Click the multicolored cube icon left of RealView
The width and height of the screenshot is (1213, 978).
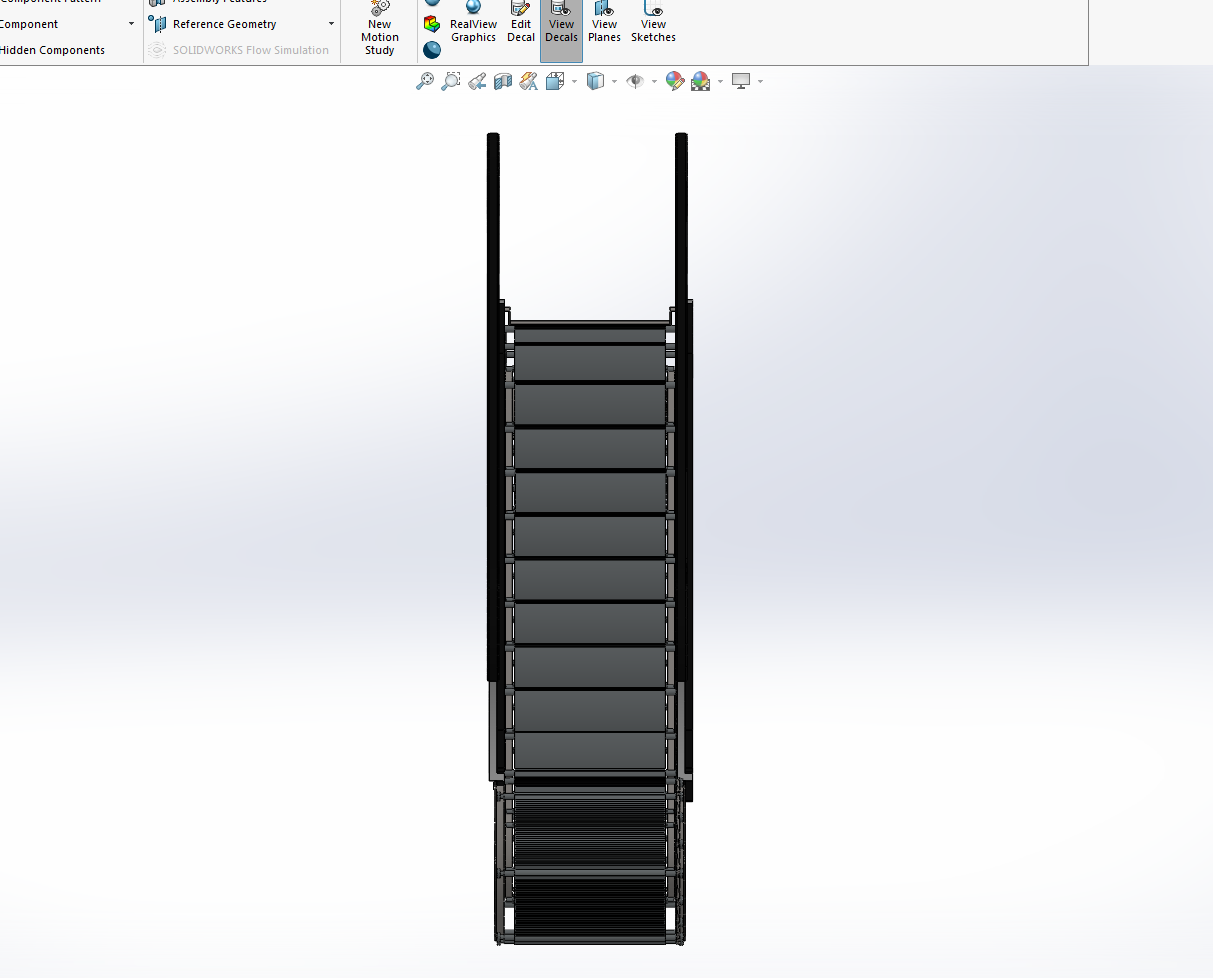point(432,24)
